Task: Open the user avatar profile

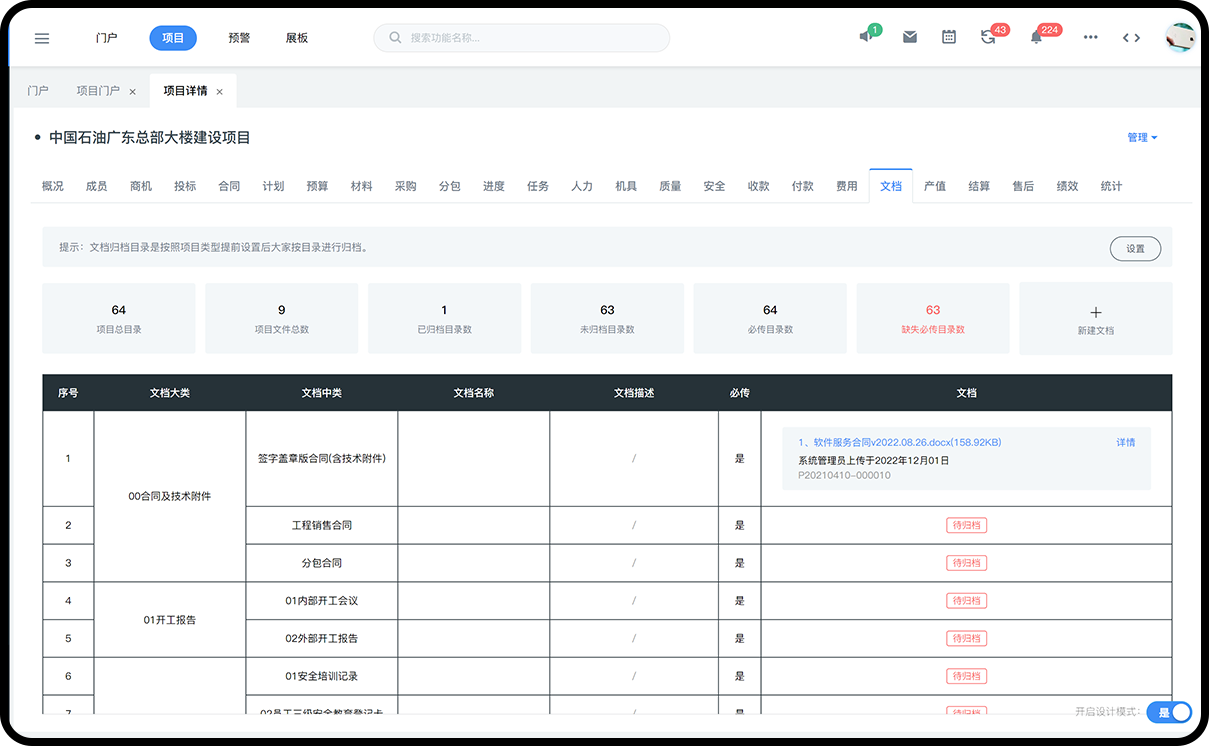Action: [x=1180, y=38]
